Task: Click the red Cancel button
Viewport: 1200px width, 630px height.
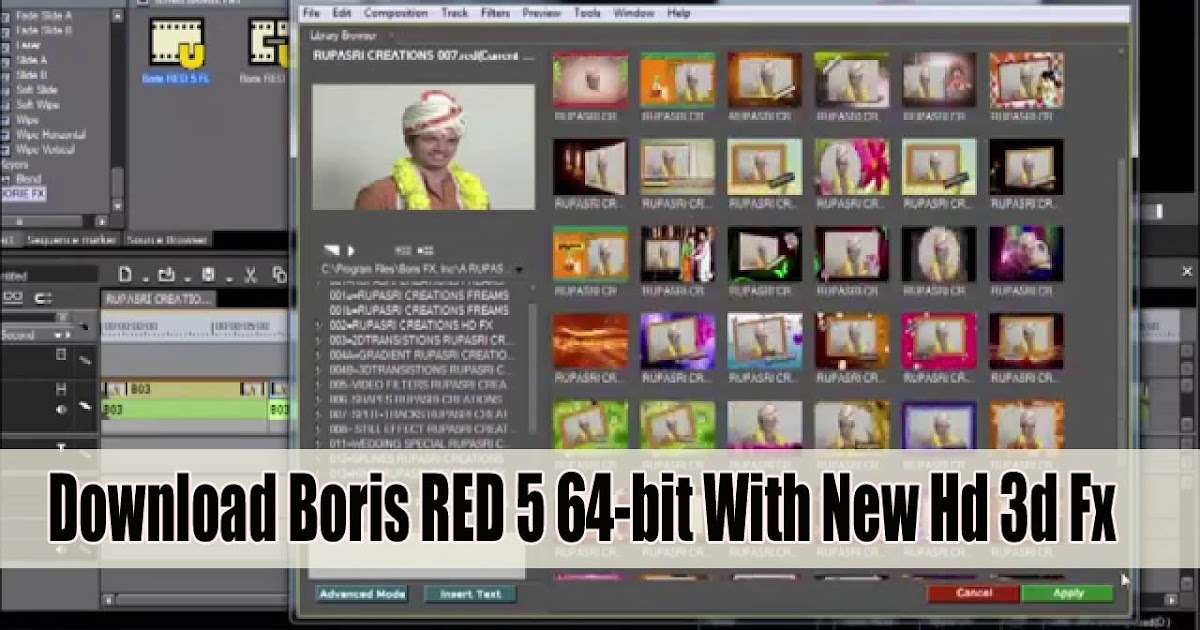Action: pos(973,593)
